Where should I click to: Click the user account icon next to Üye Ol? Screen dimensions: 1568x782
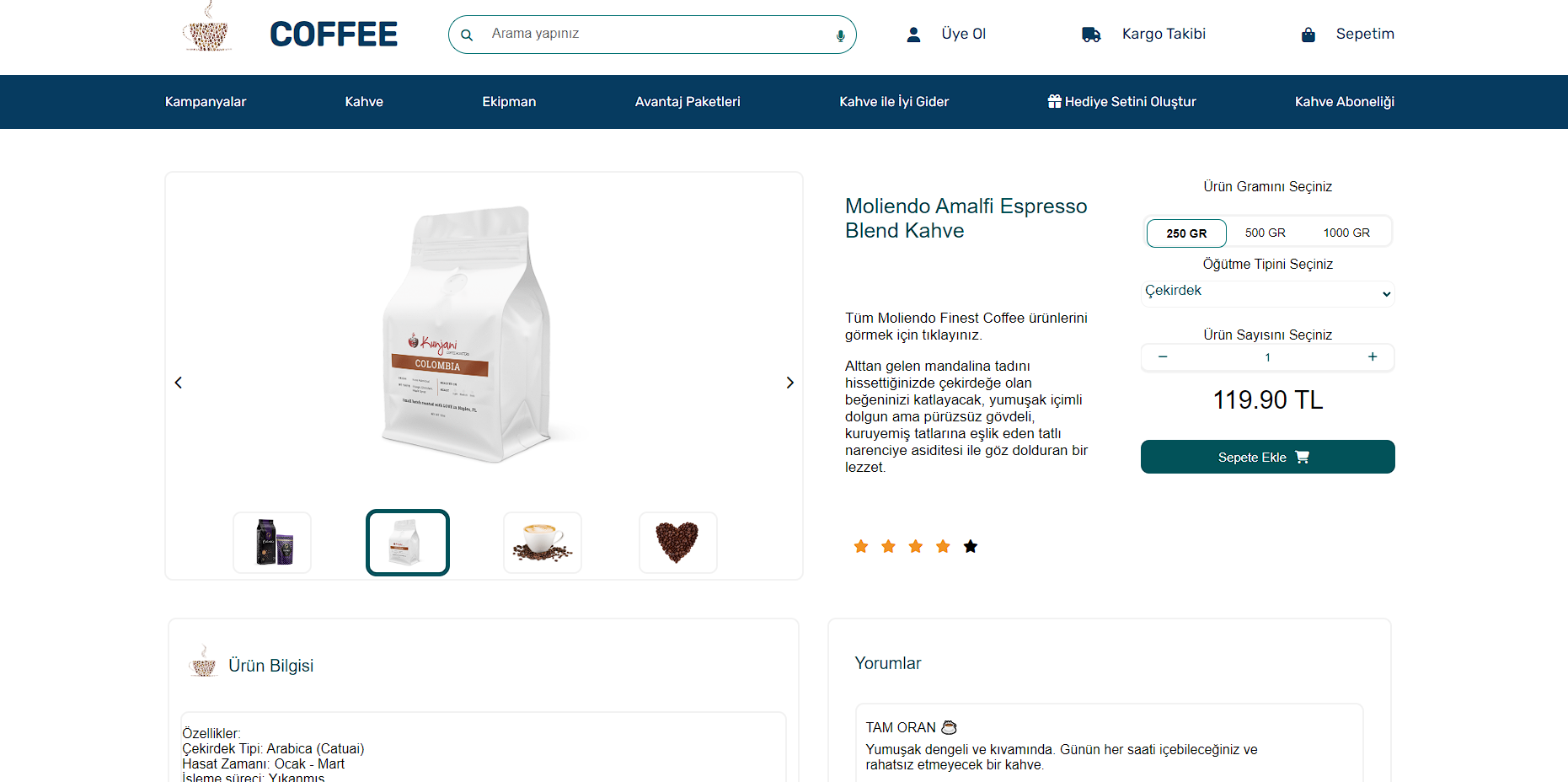click(913, 34)
